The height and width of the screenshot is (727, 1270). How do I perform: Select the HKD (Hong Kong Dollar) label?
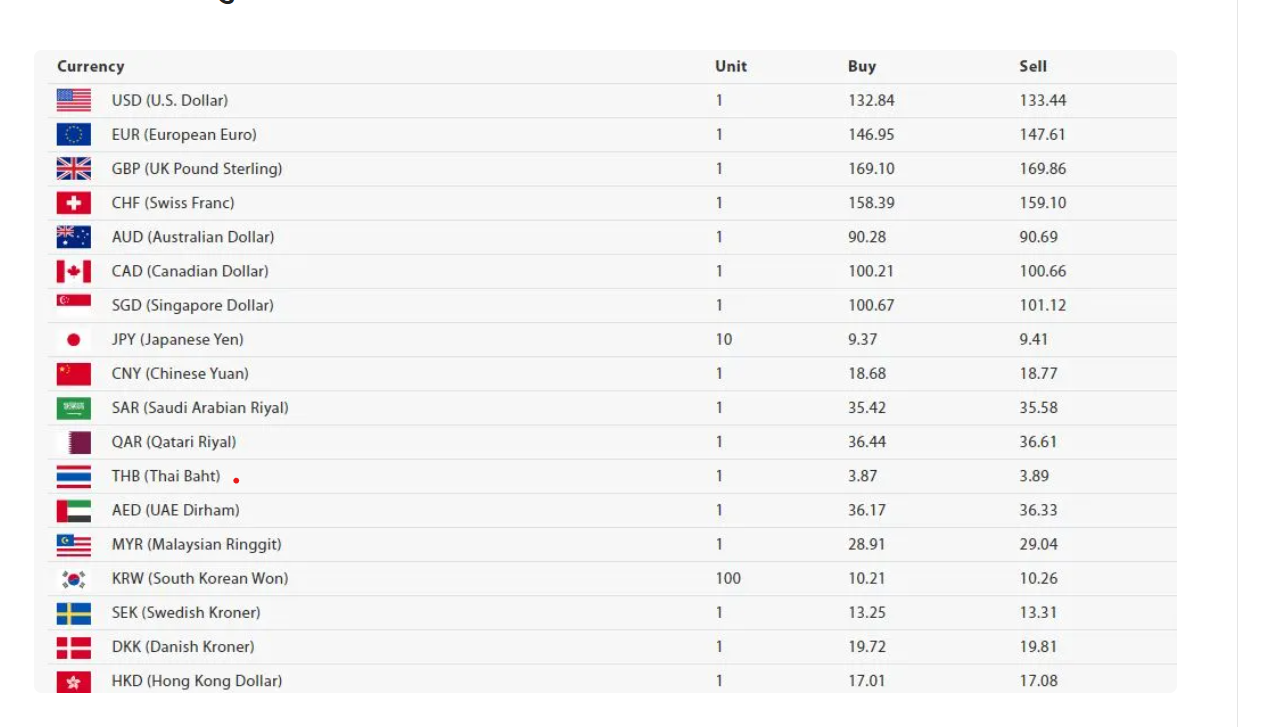197,681
